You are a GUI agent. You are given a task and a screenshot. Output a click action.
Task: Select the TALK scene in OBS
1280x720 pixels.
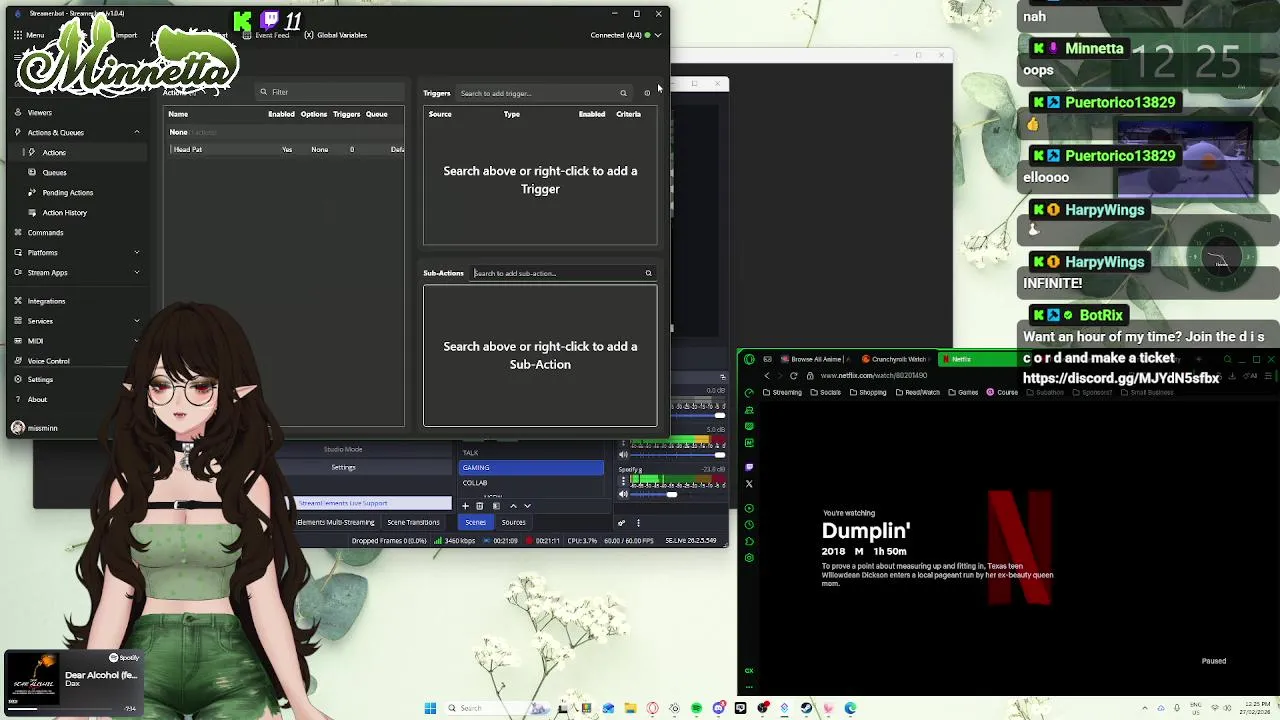[x=531, y=452]
